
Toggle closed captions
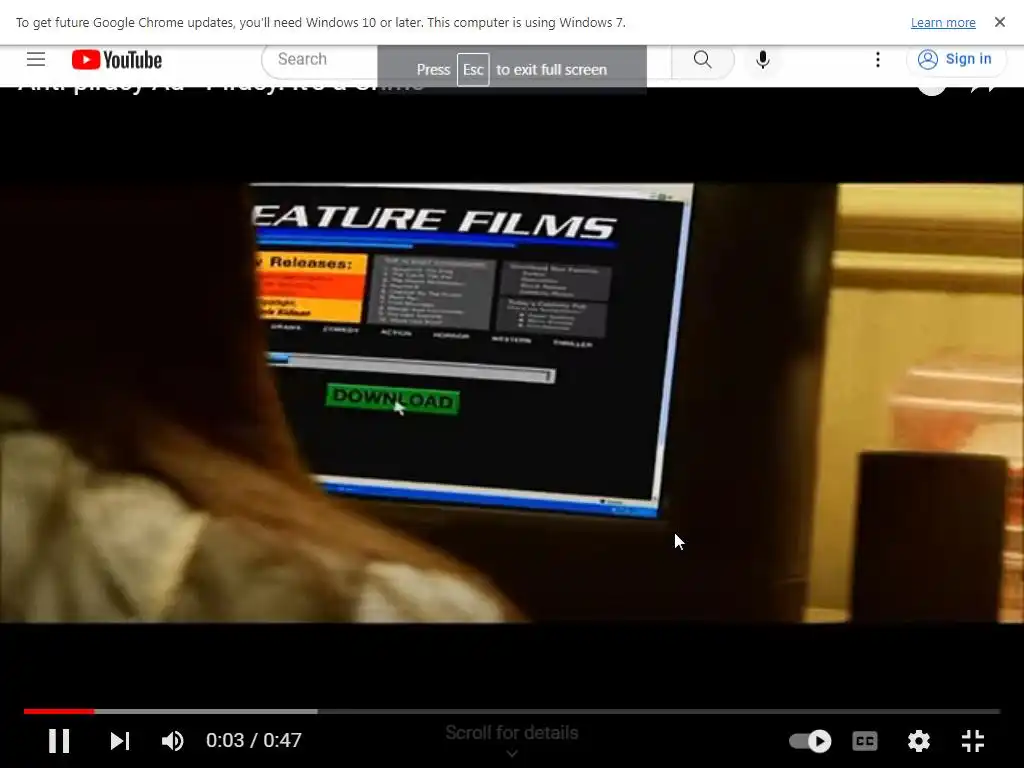865,741
